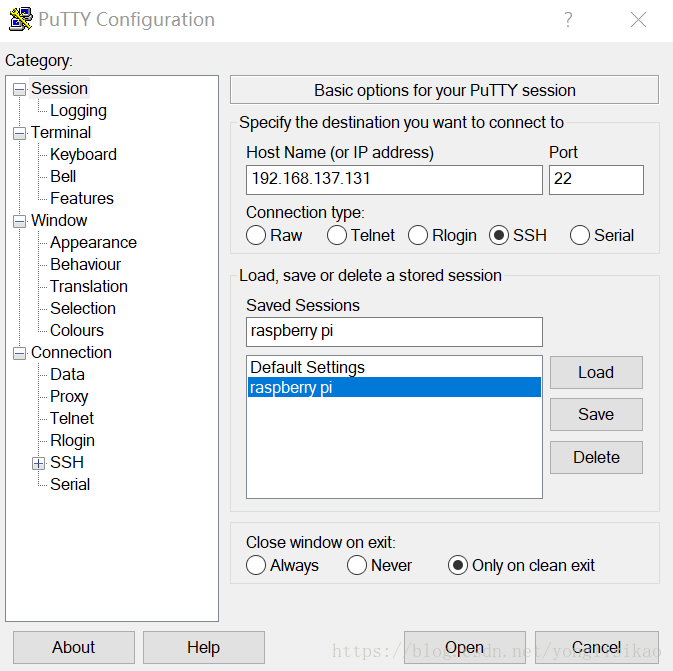The width and height of the screenshot is (673, 671).
Task: Open Proxy settings
Action: click(69, 396)
